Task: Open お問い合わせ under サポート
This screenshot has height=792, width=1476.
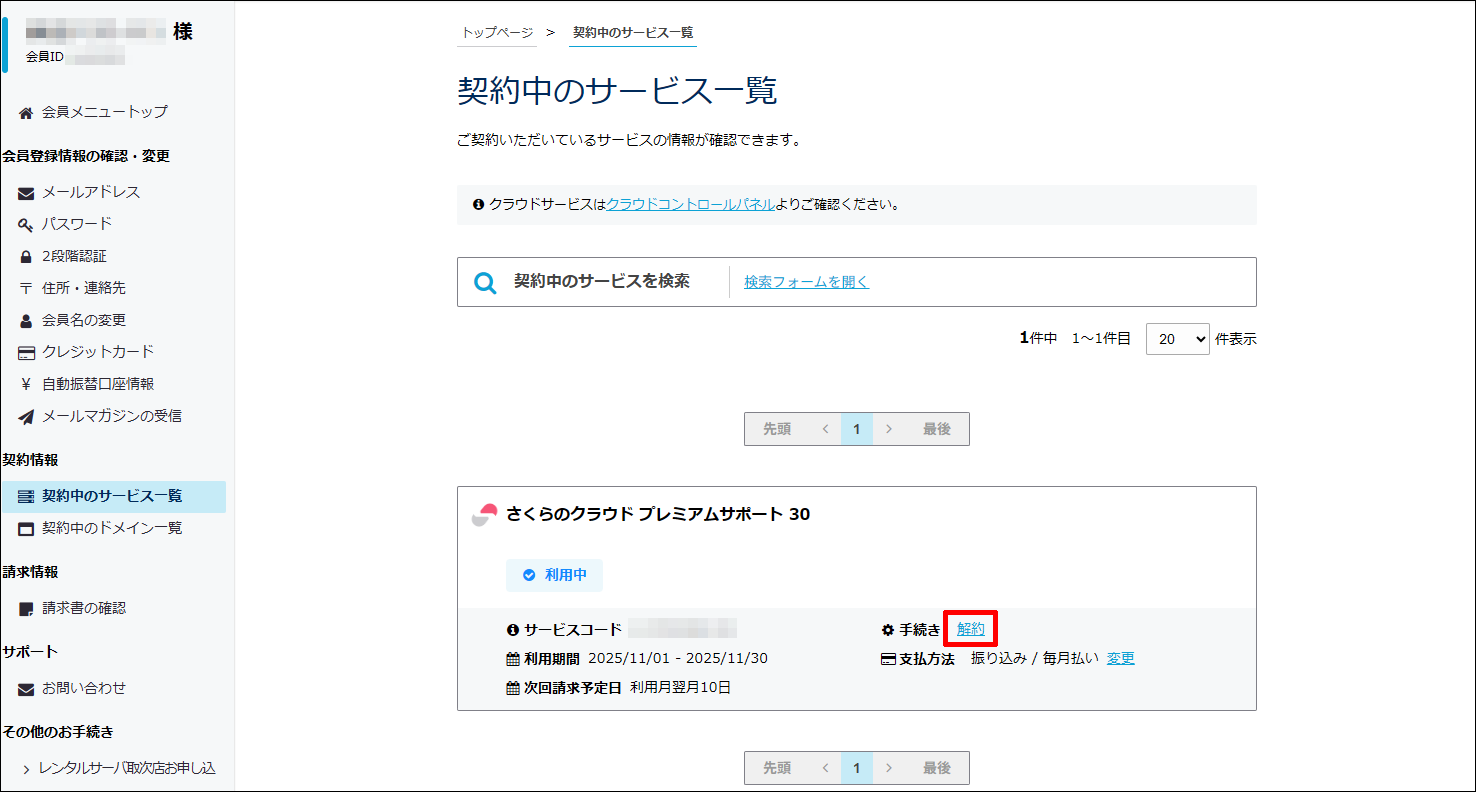Action: [83, 688]
